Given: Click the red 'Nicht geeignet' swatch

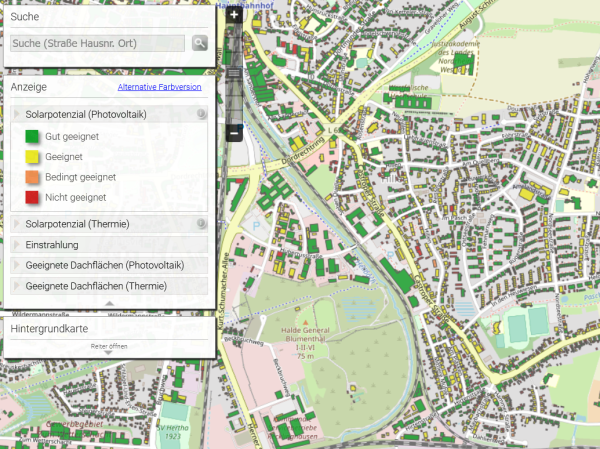Looking at the screenshot, I should tap(31, 197).
